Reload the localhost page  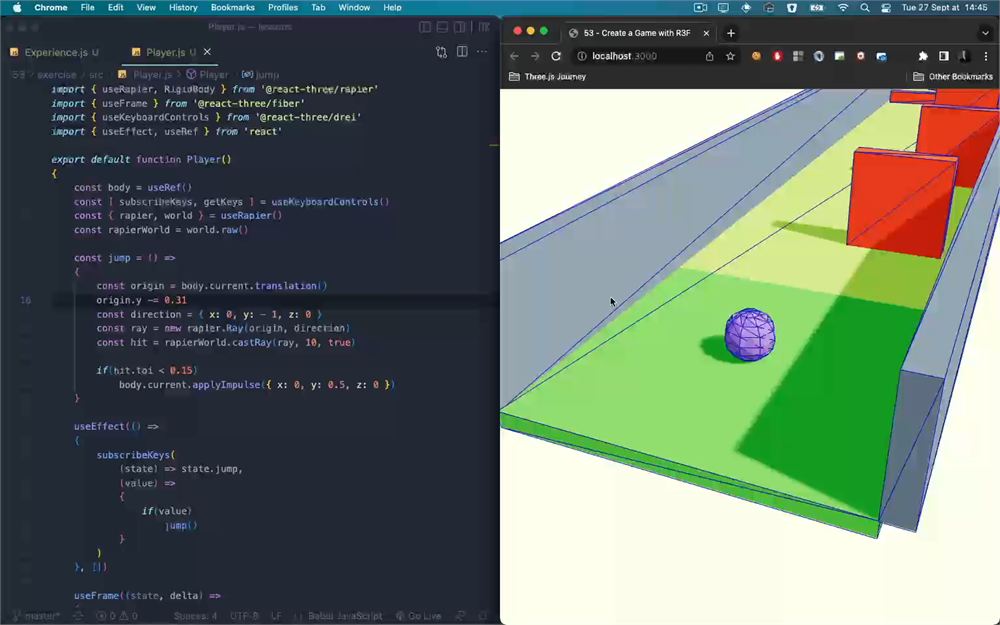556,56
